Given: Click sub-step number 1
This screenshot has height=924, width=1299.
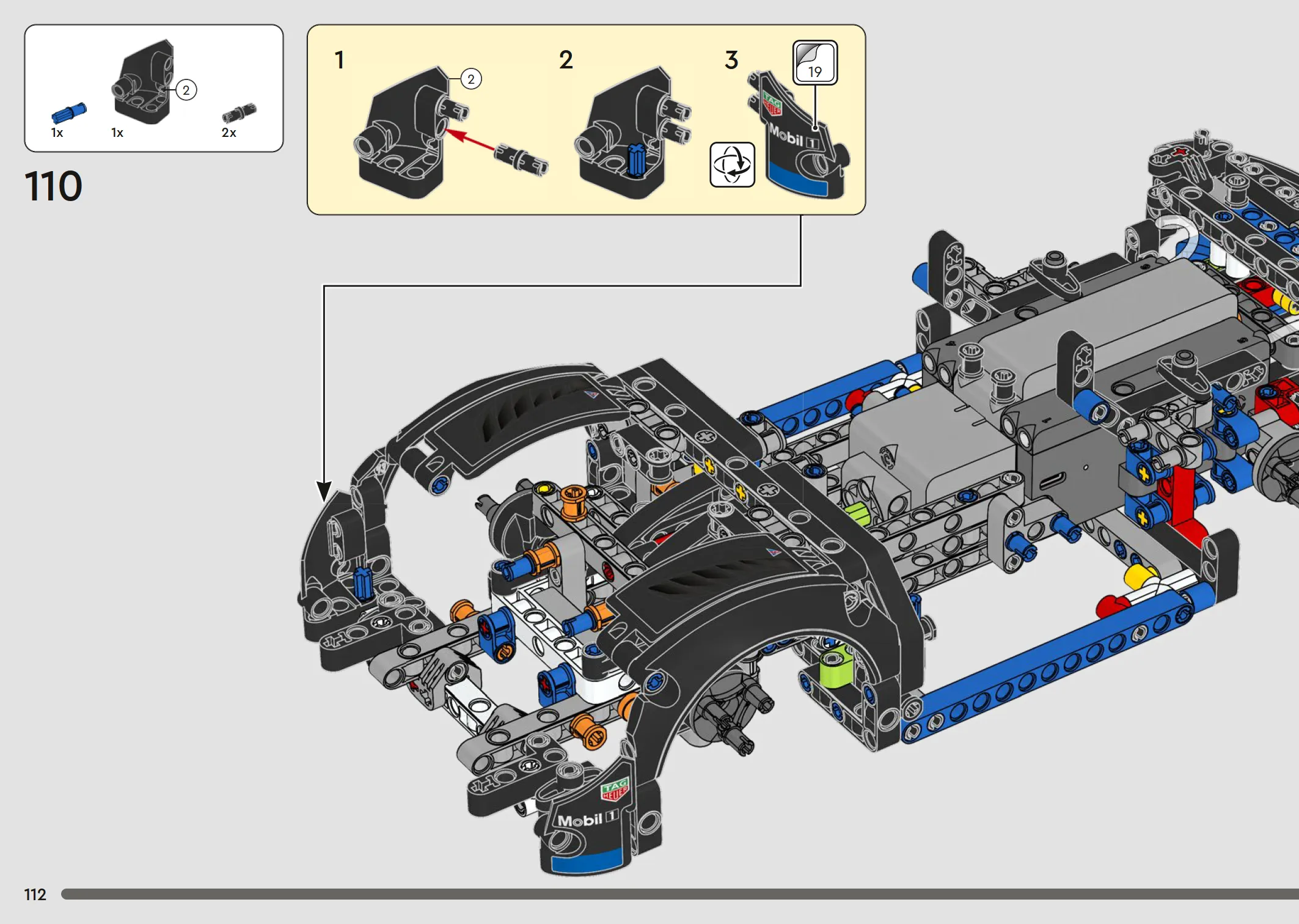Looking at the screenshot, I should pyautogui.click(x=339, y=60).
